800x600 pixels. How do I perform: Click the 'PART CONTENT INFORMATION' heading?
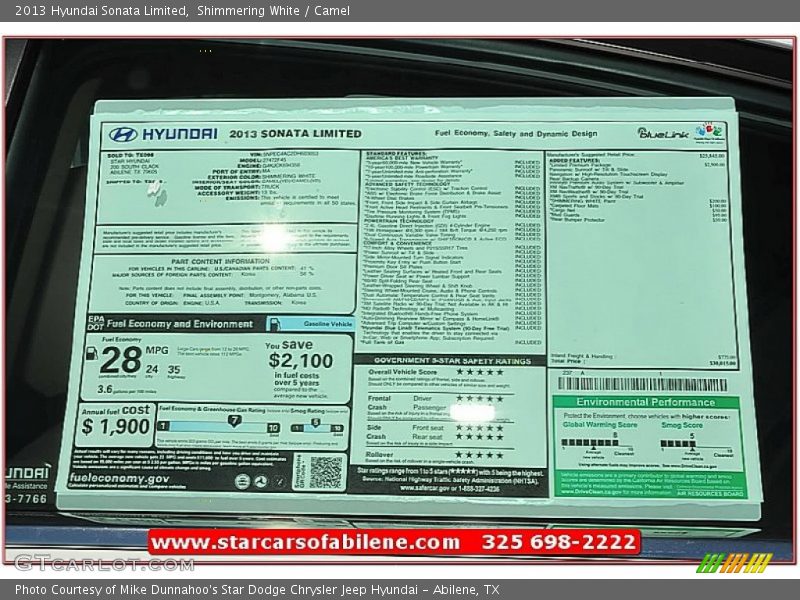click(220, 261)
